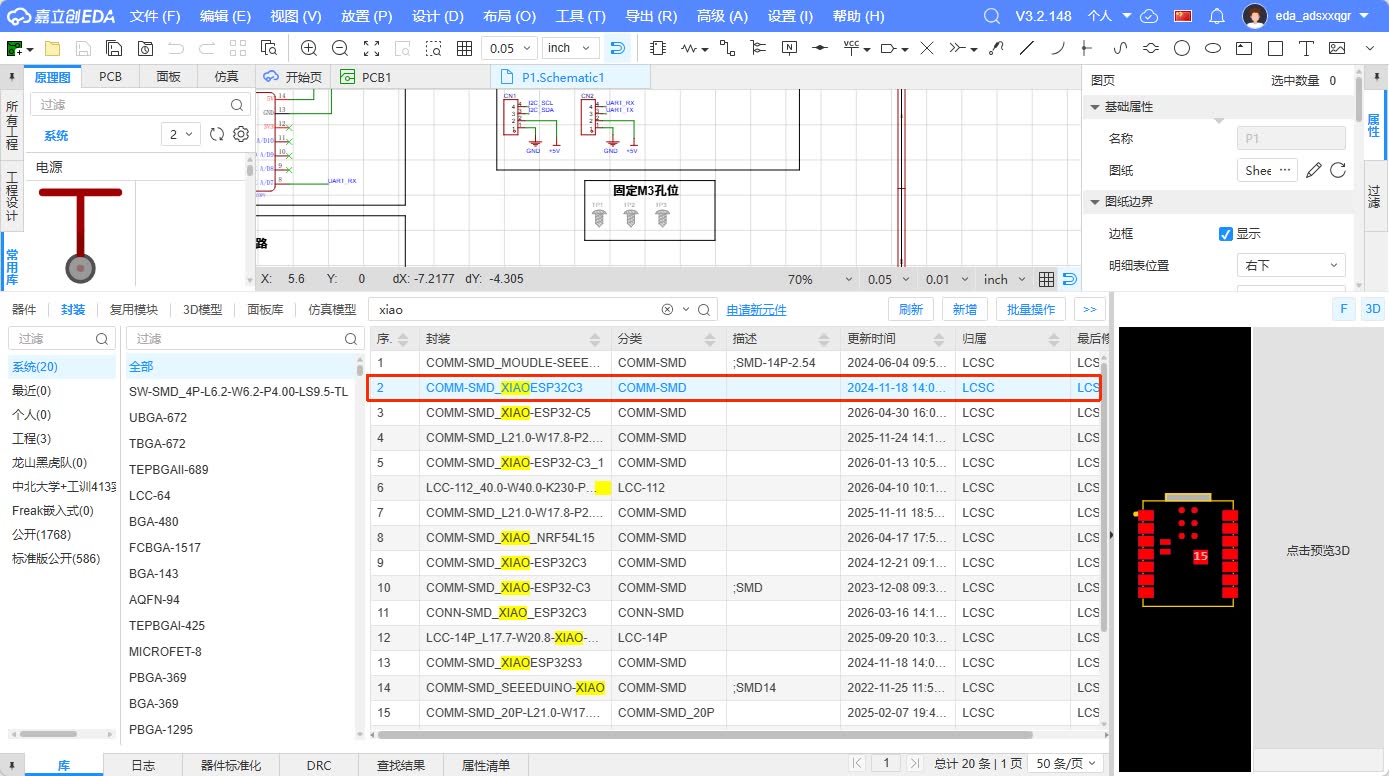
Task: Open the 文件 (F) menu
Action: tap(155, 16)
